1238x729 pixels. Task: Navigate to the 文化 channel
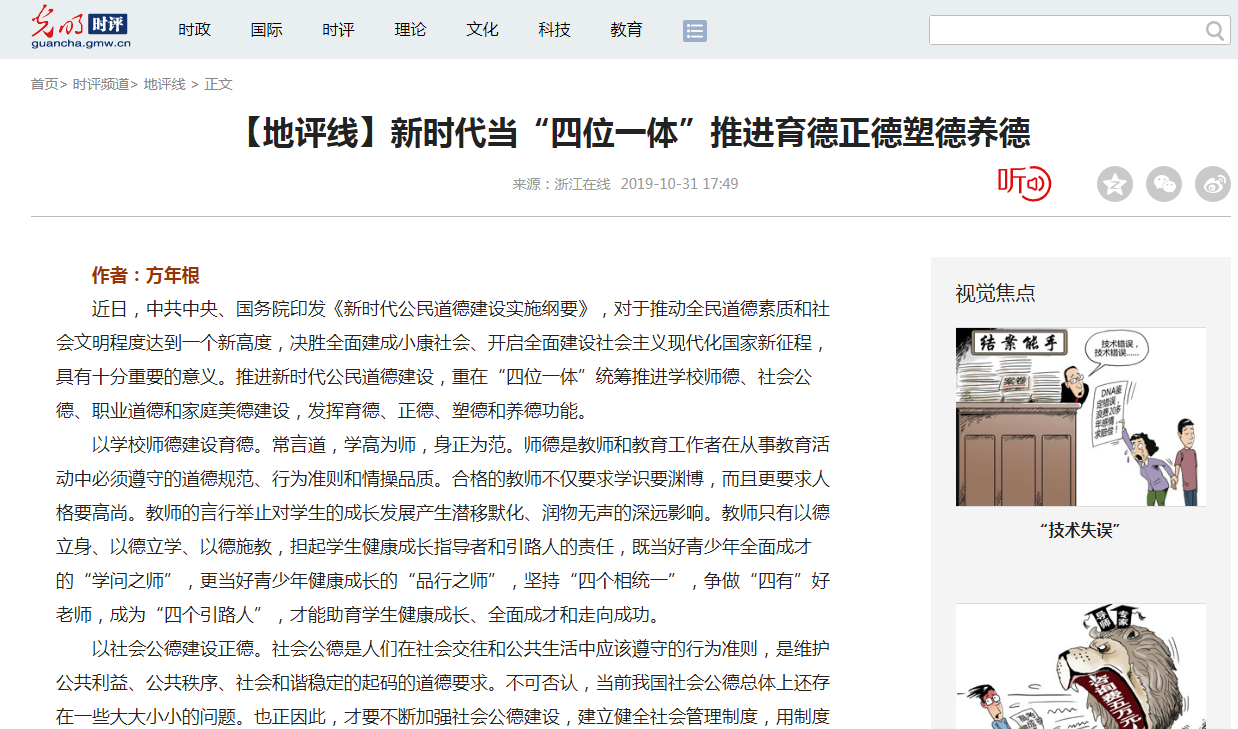[x=482, y=30]
